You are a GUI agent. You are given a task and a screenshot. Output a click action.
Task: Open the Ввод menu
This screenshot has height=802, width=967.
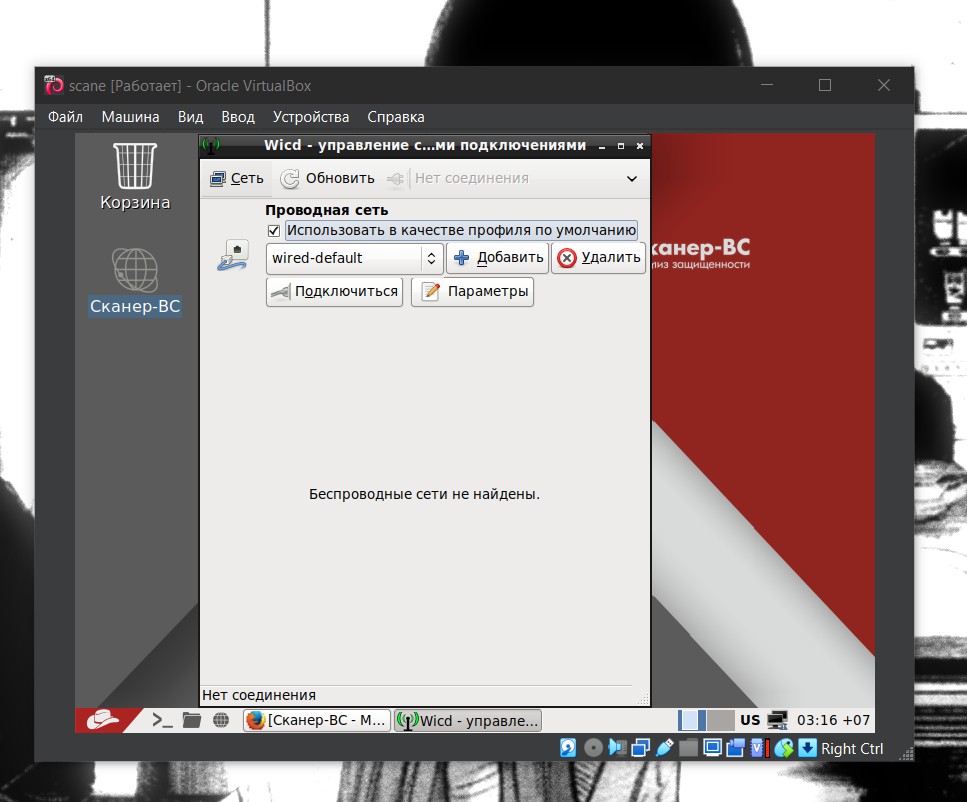coord(238,117)
